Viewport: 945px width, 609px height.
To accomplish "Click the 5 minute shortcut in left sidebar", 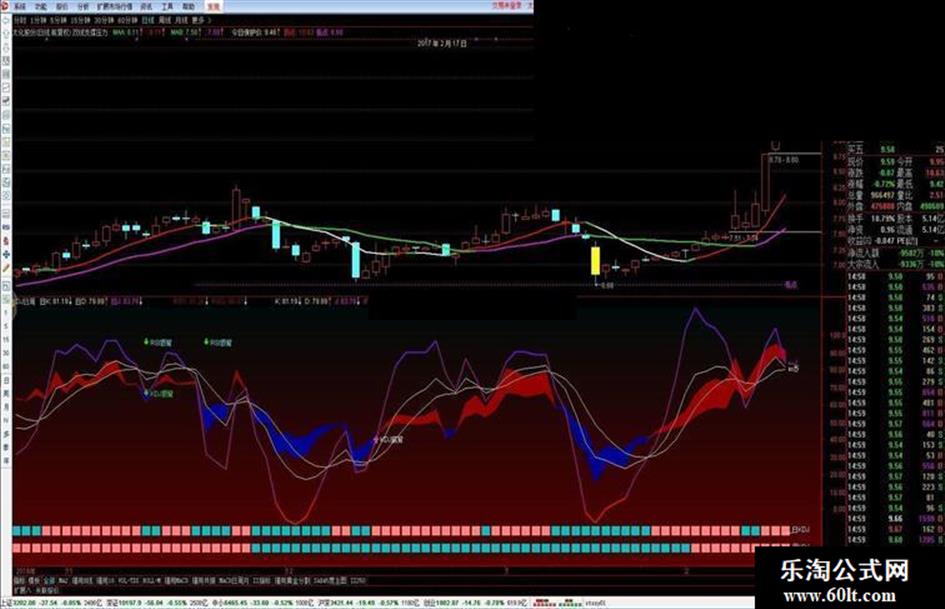I will tap(6, 326).
